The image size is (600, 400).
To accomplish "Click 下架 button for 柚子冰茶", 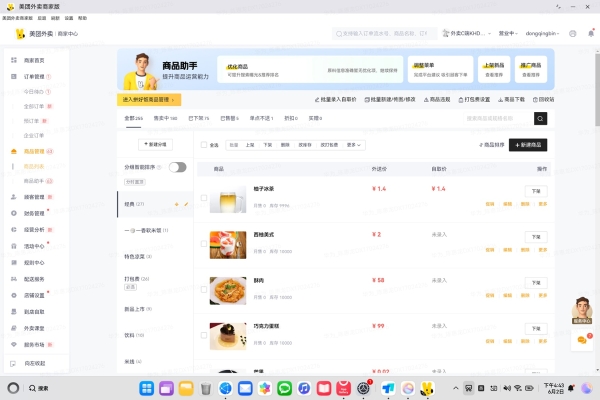I will click(x=536, y=191).
